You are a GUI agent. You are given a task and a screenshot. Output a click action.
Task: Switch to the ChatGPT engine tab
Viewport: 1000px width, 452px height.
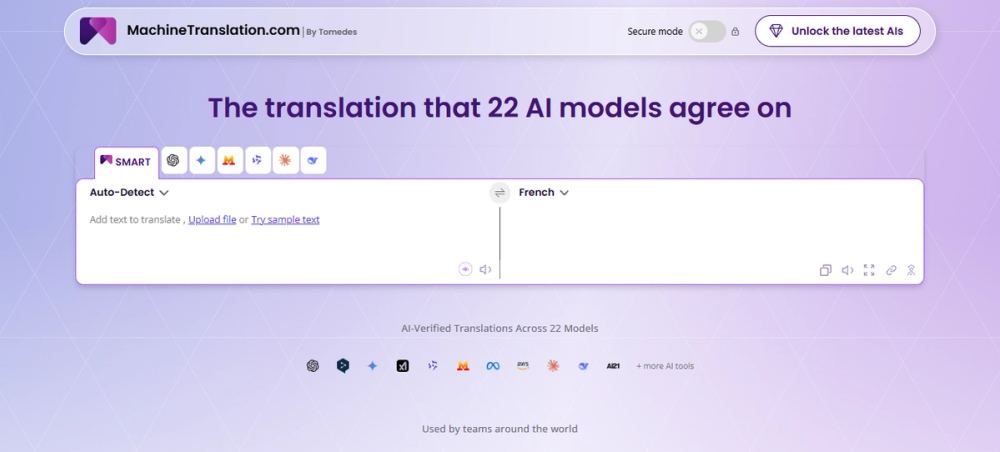[173, 160]
